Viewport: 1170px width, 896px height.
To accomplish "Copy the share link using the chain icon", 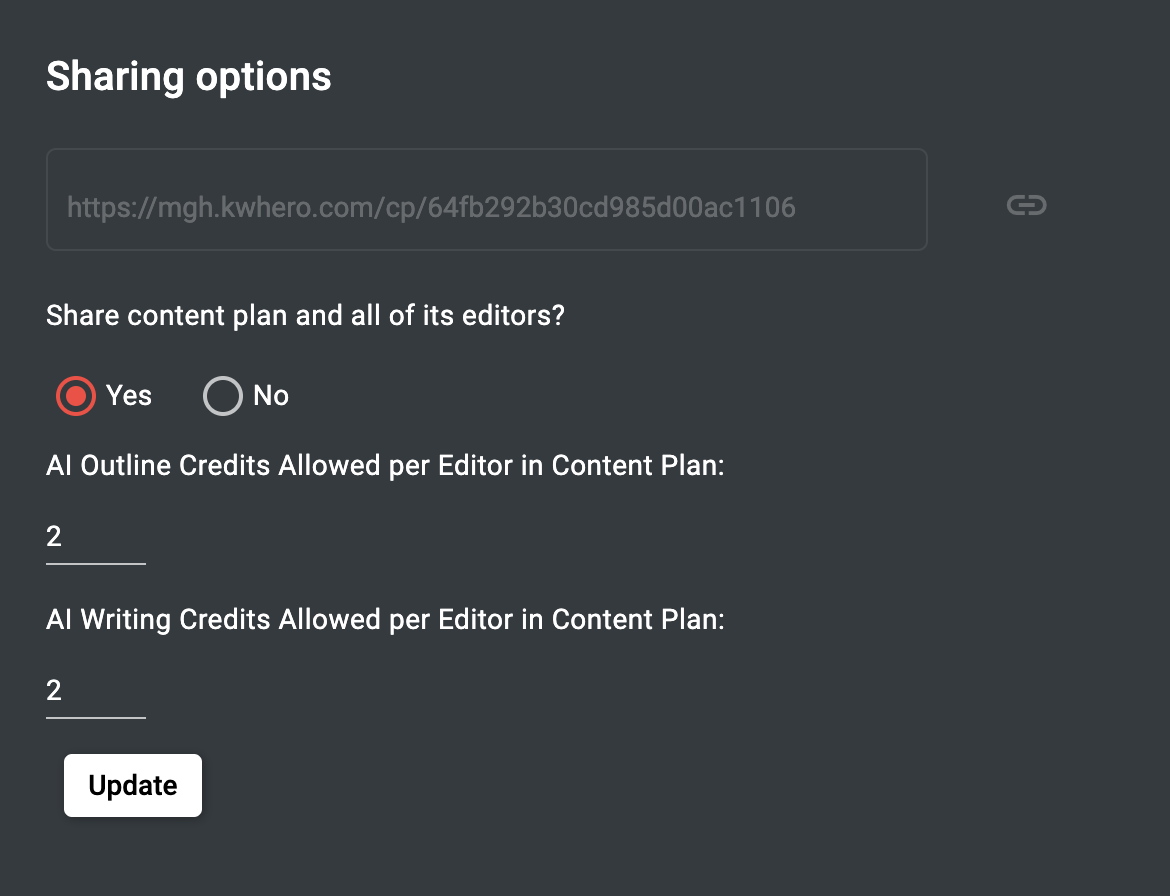I will [1027, 205].
